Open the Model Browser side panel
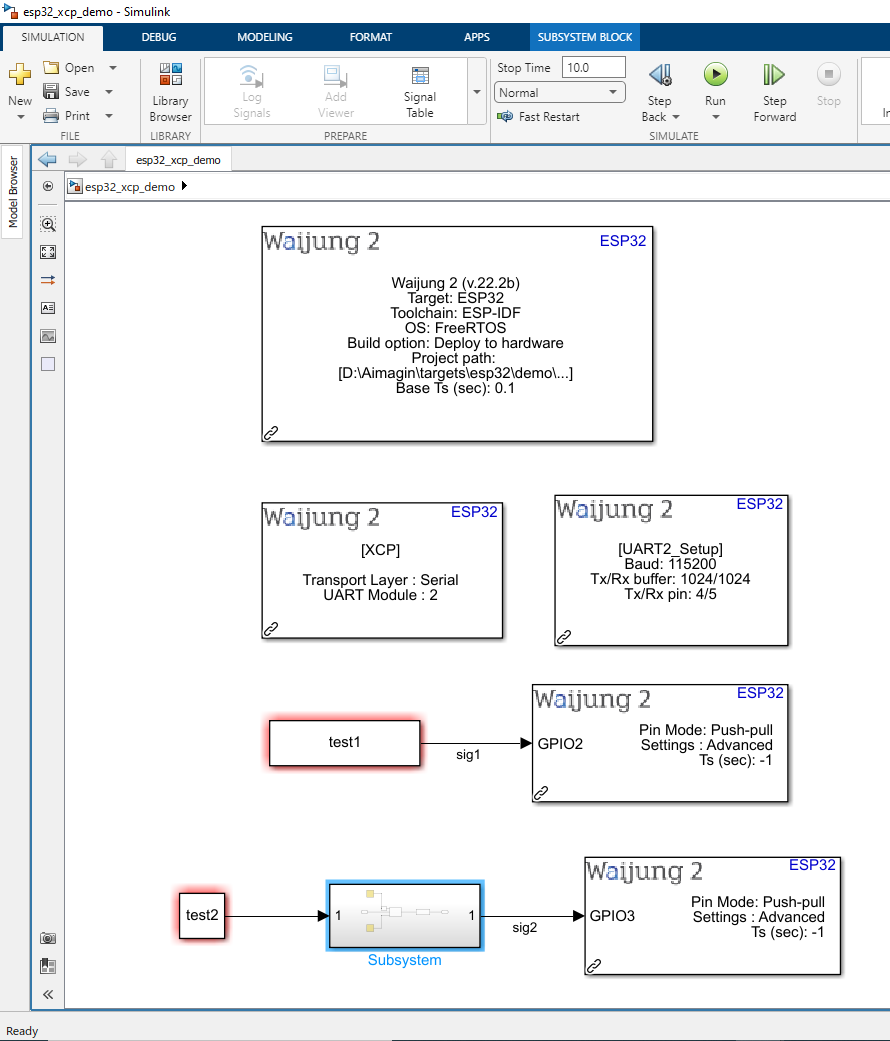Viewport: 890px width, 1041px height. click(13, 192)
